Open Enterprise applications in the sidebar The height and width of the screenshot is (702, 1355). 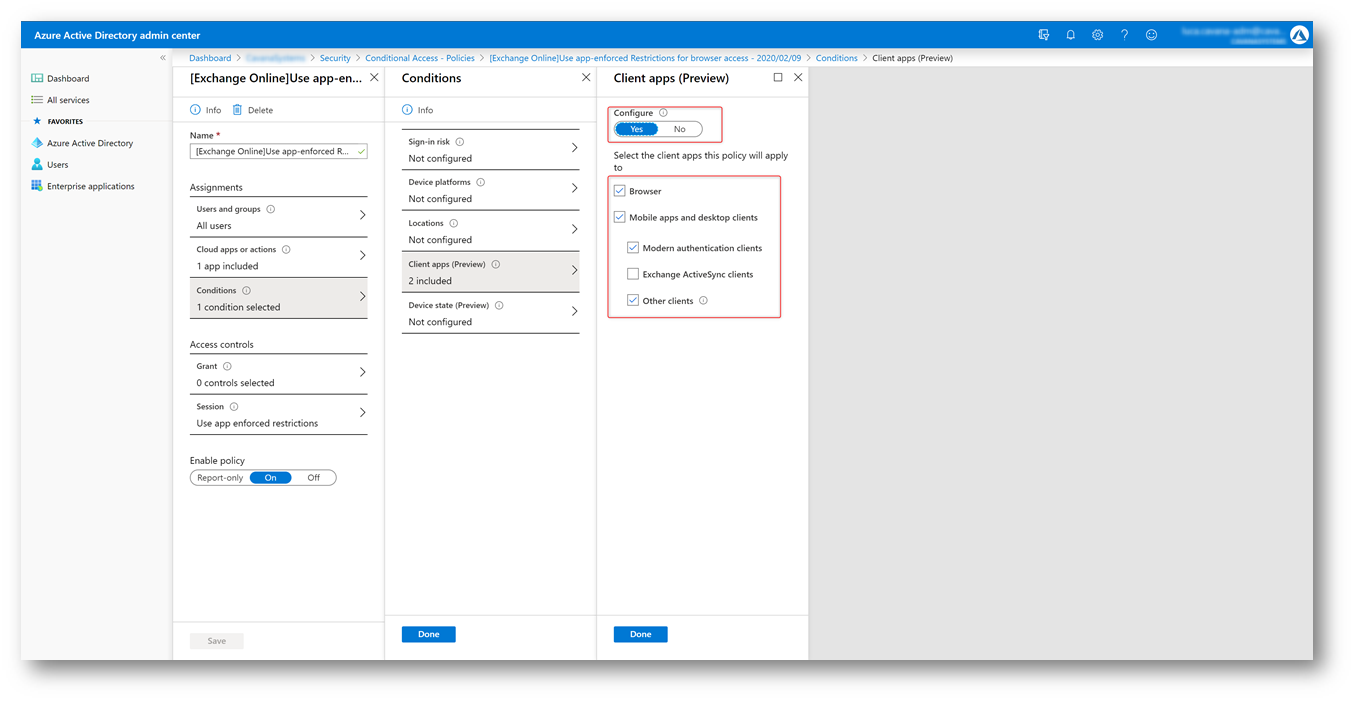click(91, 186)
